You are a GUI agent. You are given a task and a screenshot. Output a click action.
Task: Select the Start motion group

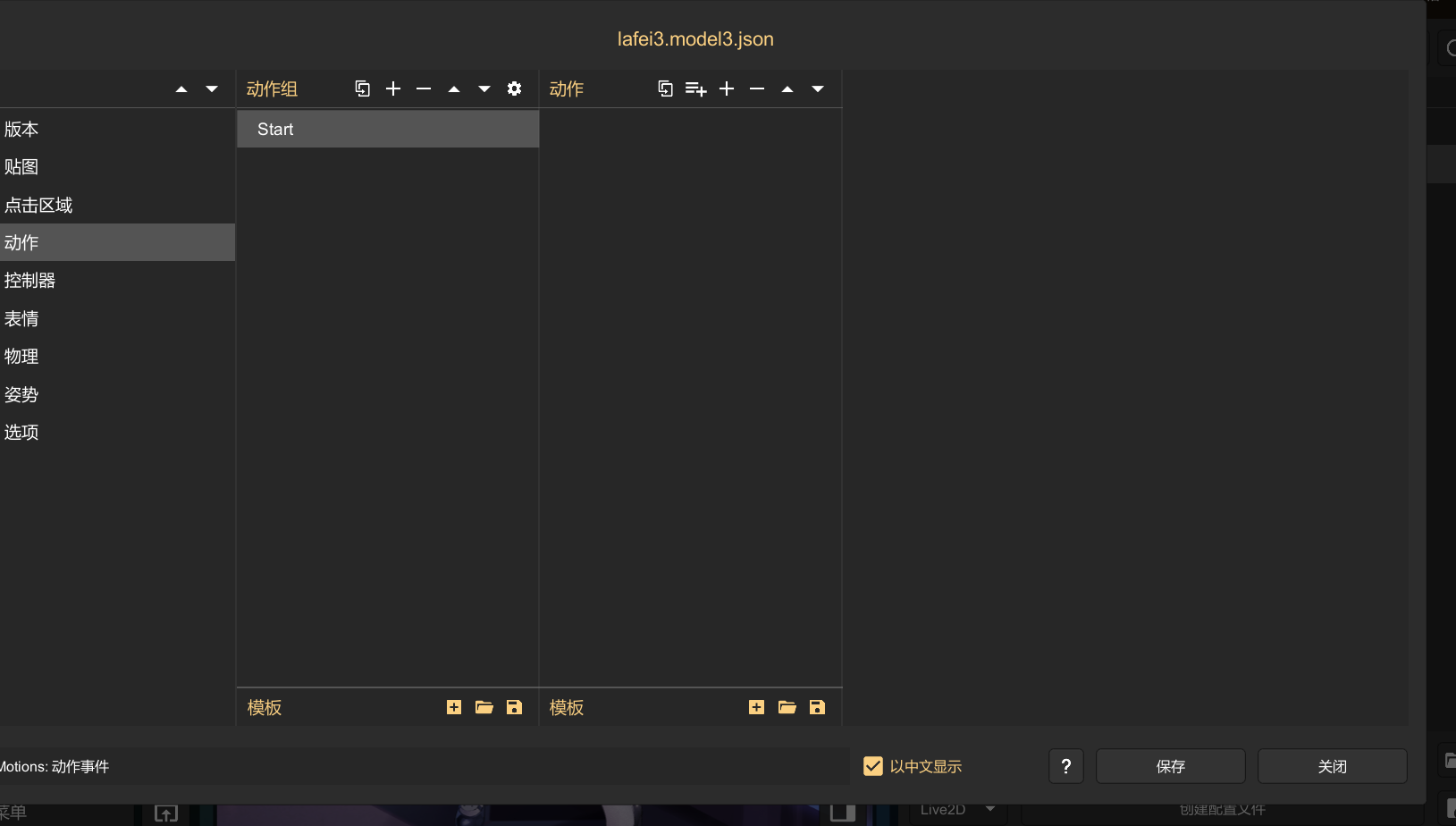(x=387, y=129)
